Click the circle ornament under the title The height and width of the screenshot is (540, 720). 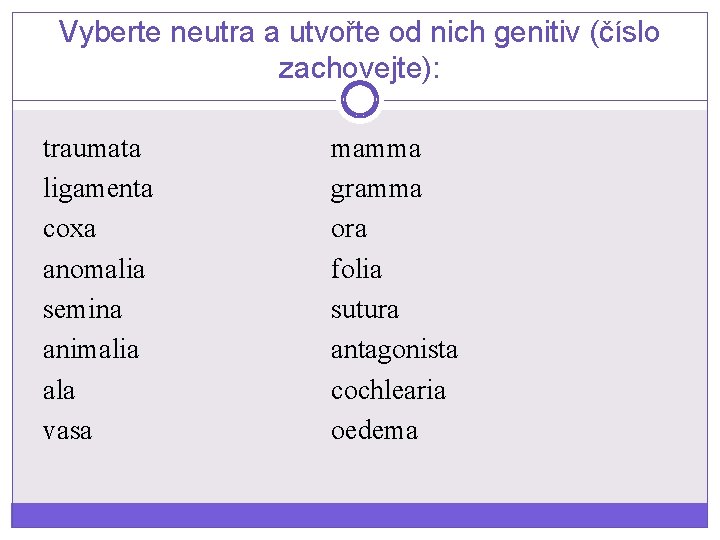(x=359, y=100)
